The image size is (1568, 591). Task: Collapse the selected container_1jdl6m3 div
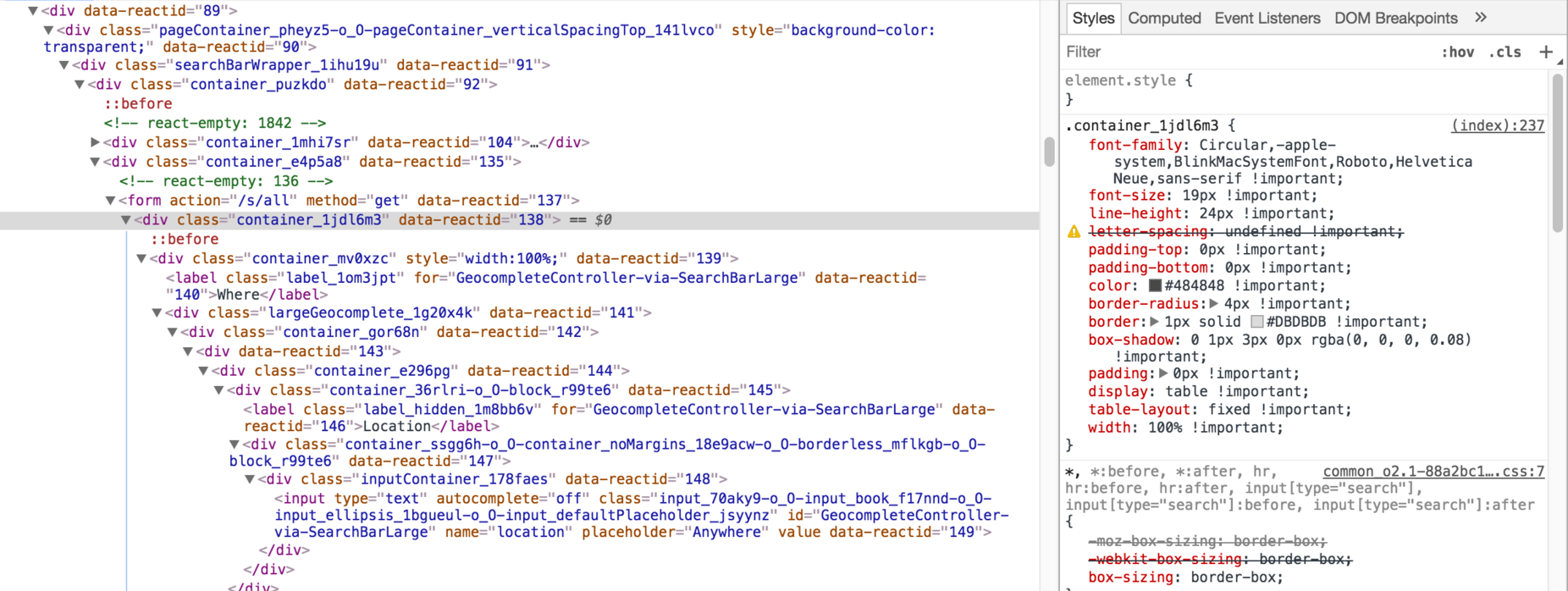[x=126, y=220]
